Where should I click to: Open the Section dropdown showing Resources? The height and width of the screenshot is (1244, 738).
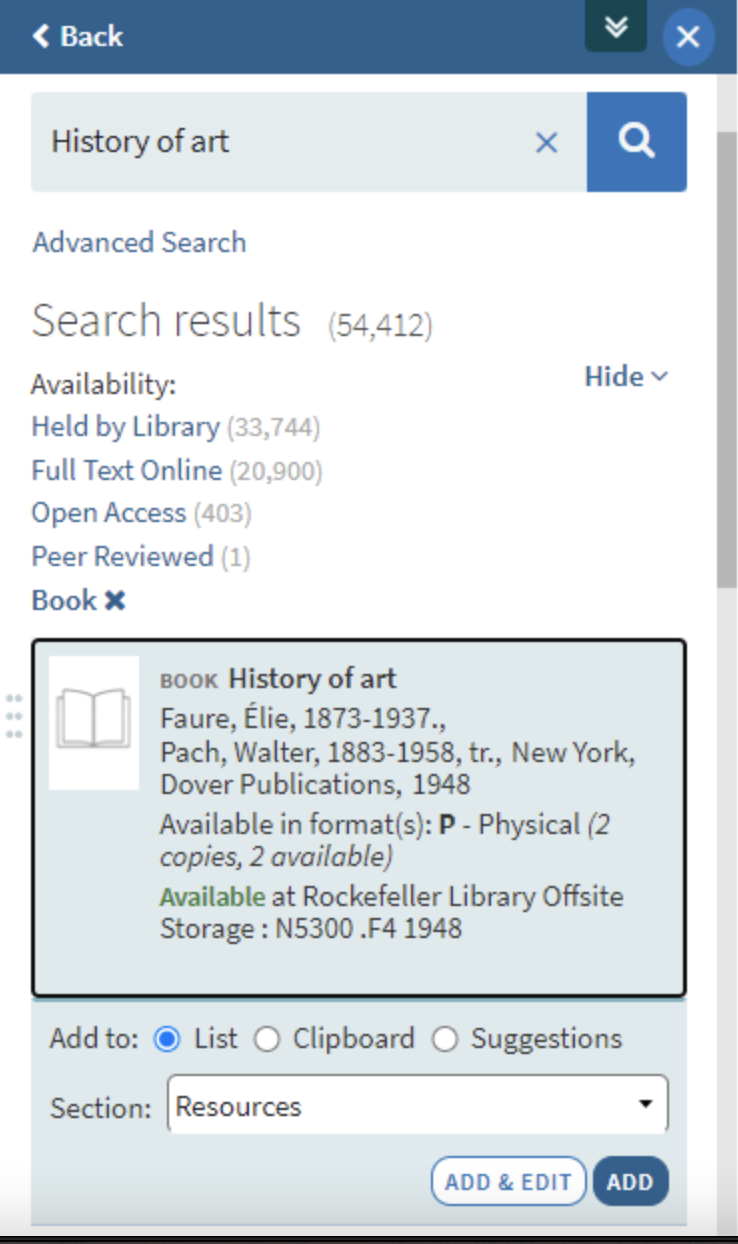point(416,1105)
